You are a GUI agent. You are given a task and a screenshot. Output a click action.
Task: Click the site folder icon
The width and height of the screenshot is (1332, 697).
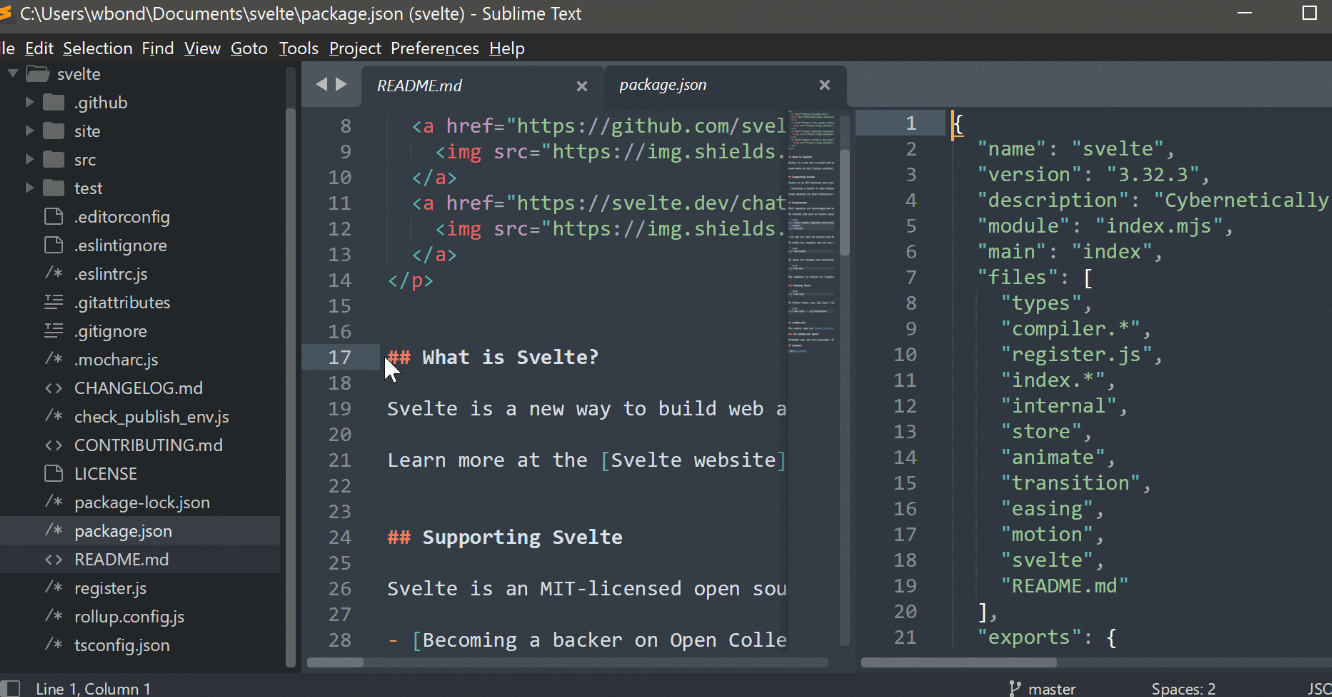(x=54, y=131)
